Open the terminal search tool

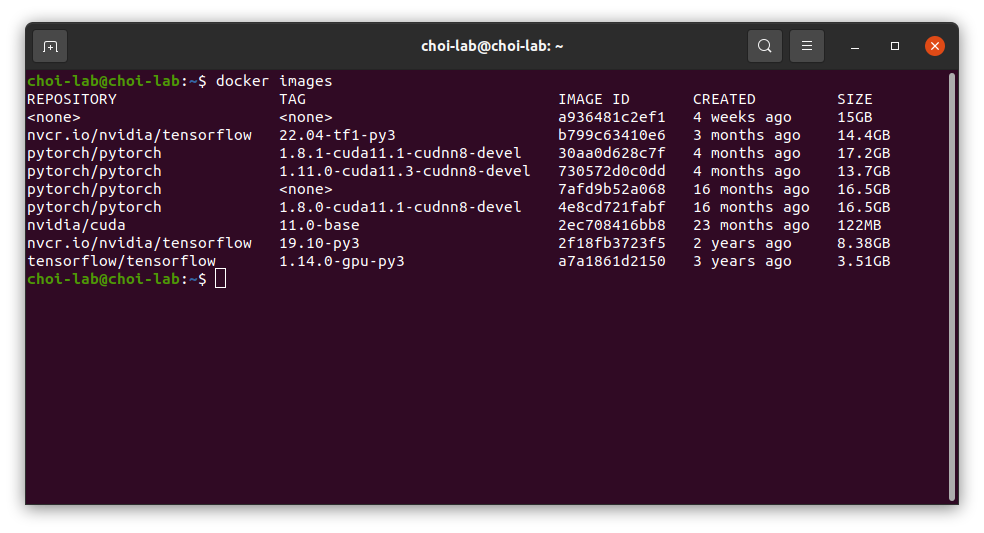coord(764,46)
